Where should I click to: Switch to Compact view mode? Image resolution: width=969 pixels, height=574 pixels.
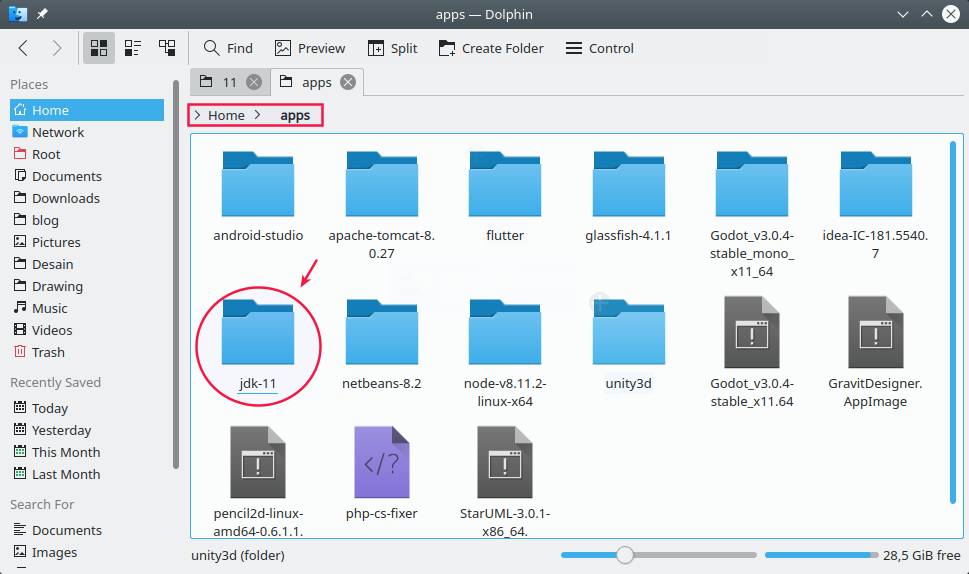[x=133, y=48]
